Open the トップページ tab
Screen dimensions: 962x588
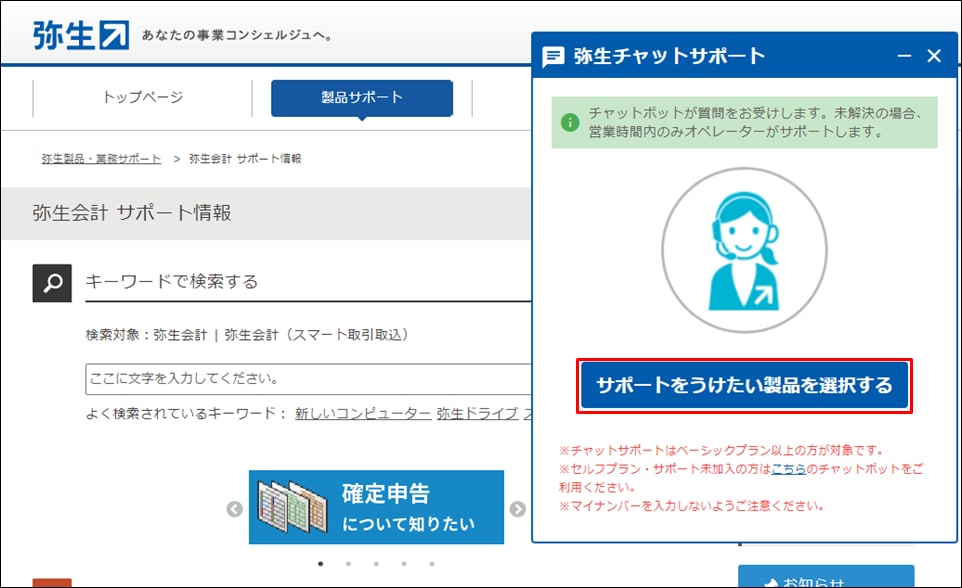[142, 97]
